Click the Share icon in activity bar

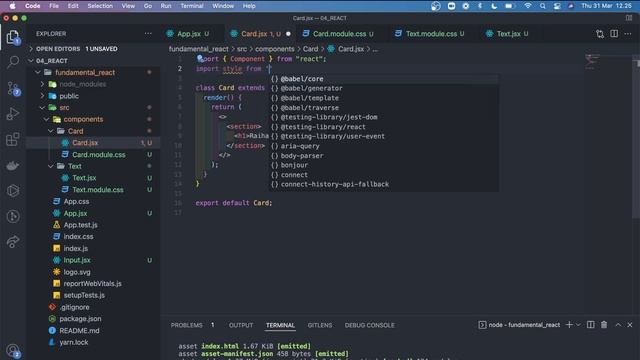(x=13, y=242)
